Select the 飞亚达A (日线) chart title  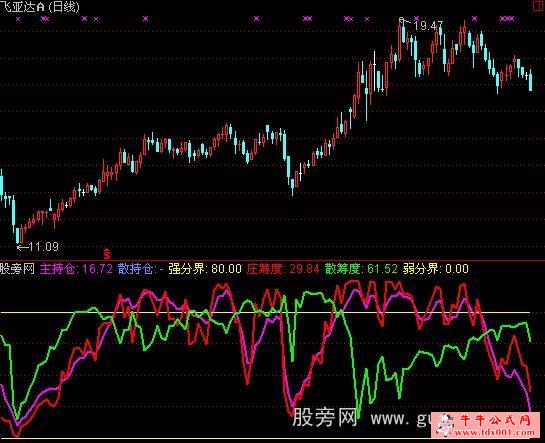[40, 7]
